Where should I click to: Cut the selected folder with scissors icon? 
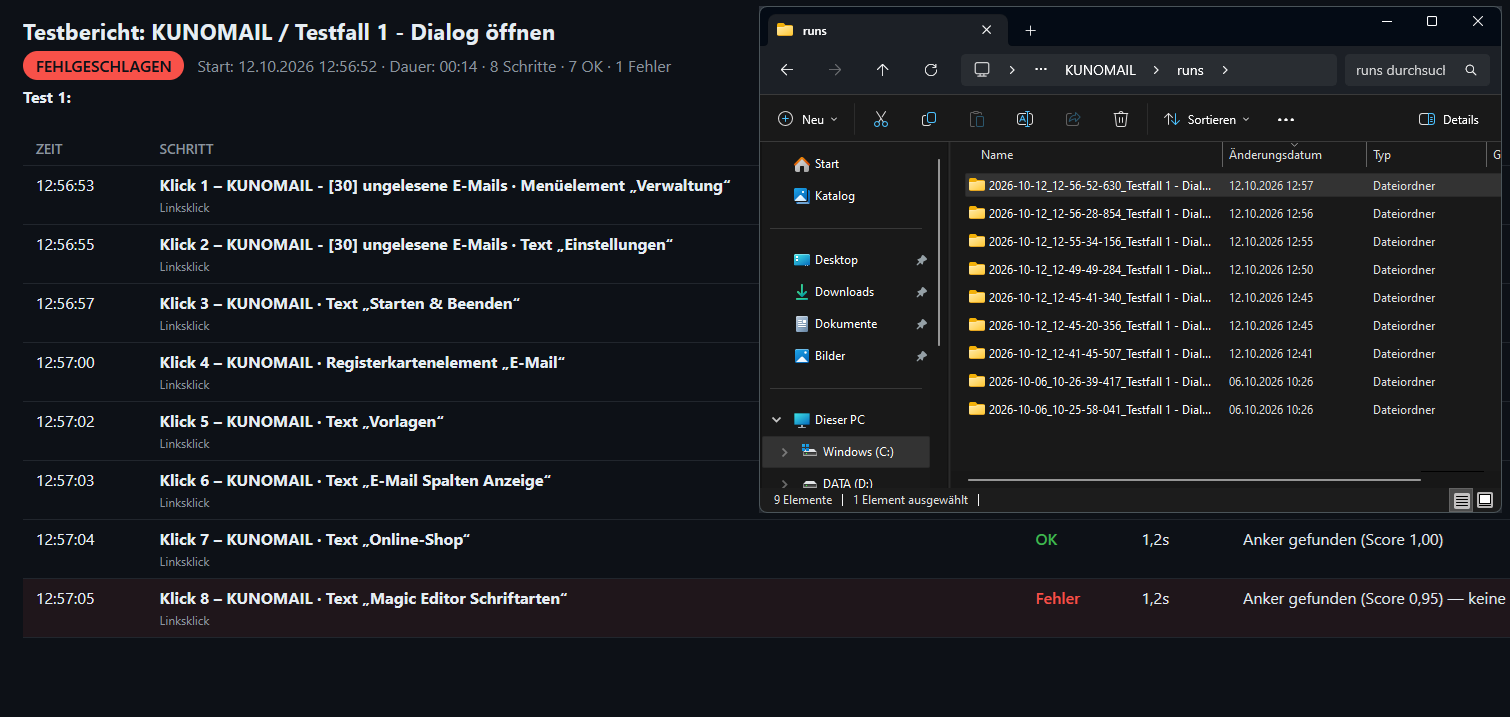pyautogui.click(x=880, y=119)
